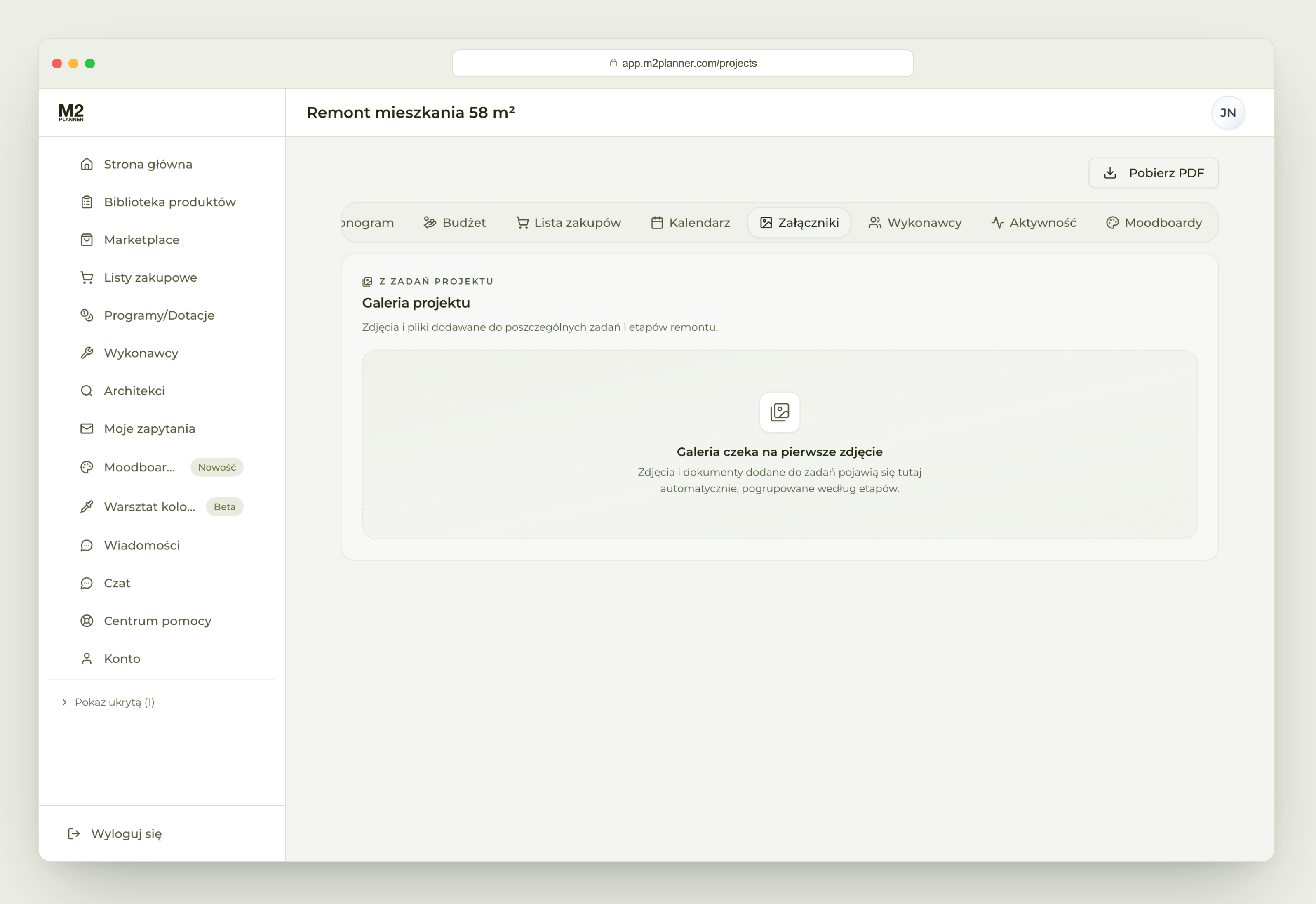Click Wyloguj się link

pyautogui.click(x=115, y=834)
